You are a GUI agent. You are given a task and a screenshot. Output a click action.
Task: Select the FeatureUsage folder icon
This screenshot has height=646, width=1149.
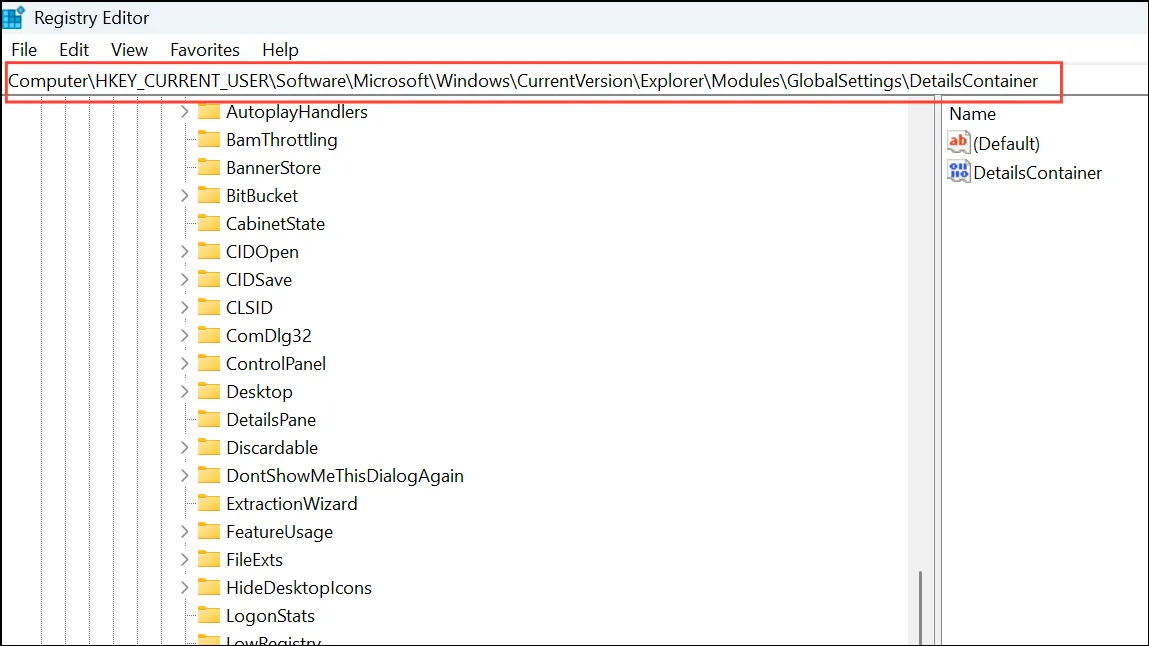209,531
